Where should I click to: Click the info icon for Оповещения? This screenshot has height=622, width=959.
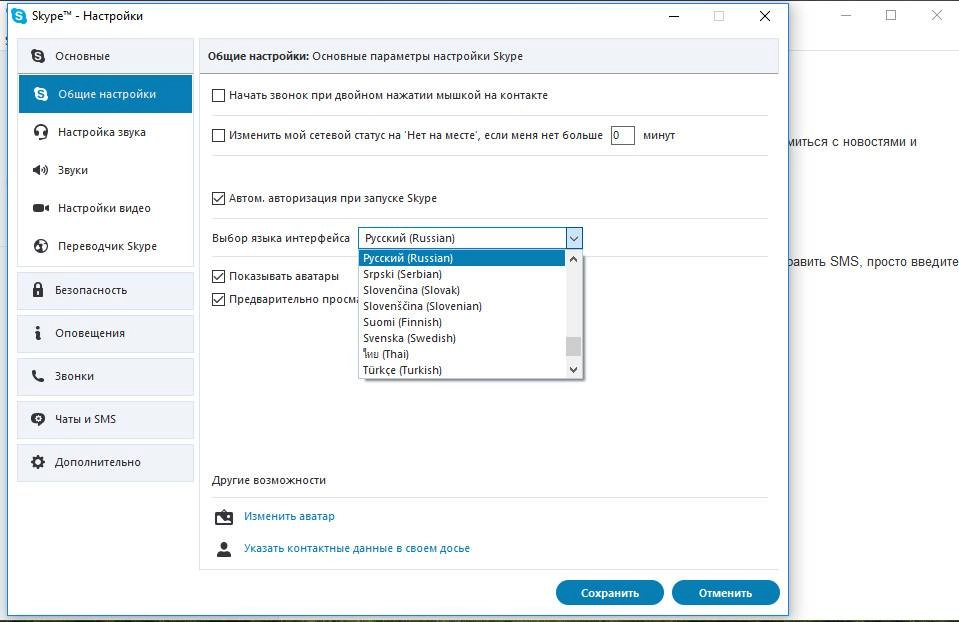coord(38,333)
